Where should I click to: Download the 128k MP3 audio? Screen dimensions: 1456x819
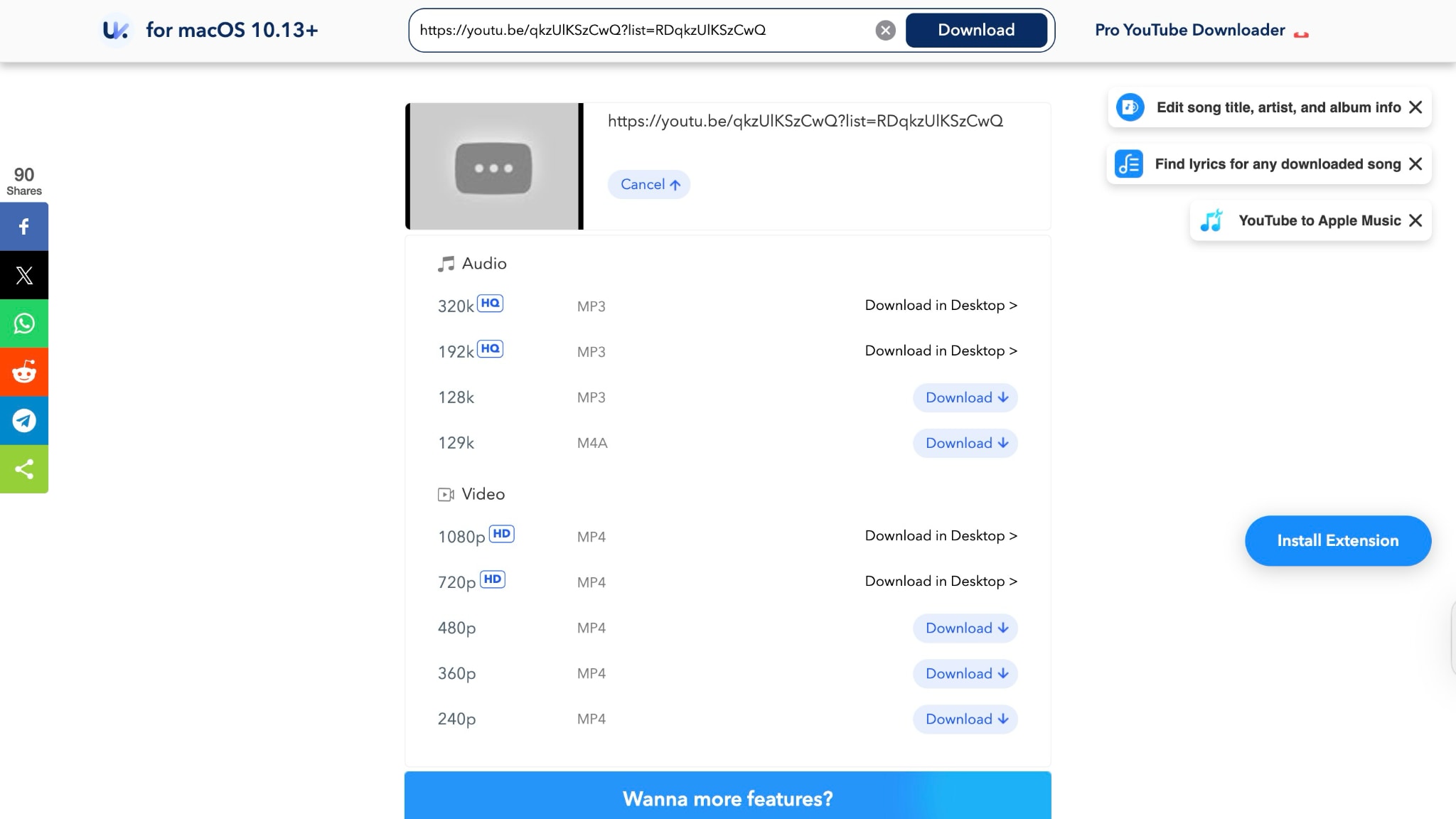tap(965, 397)
